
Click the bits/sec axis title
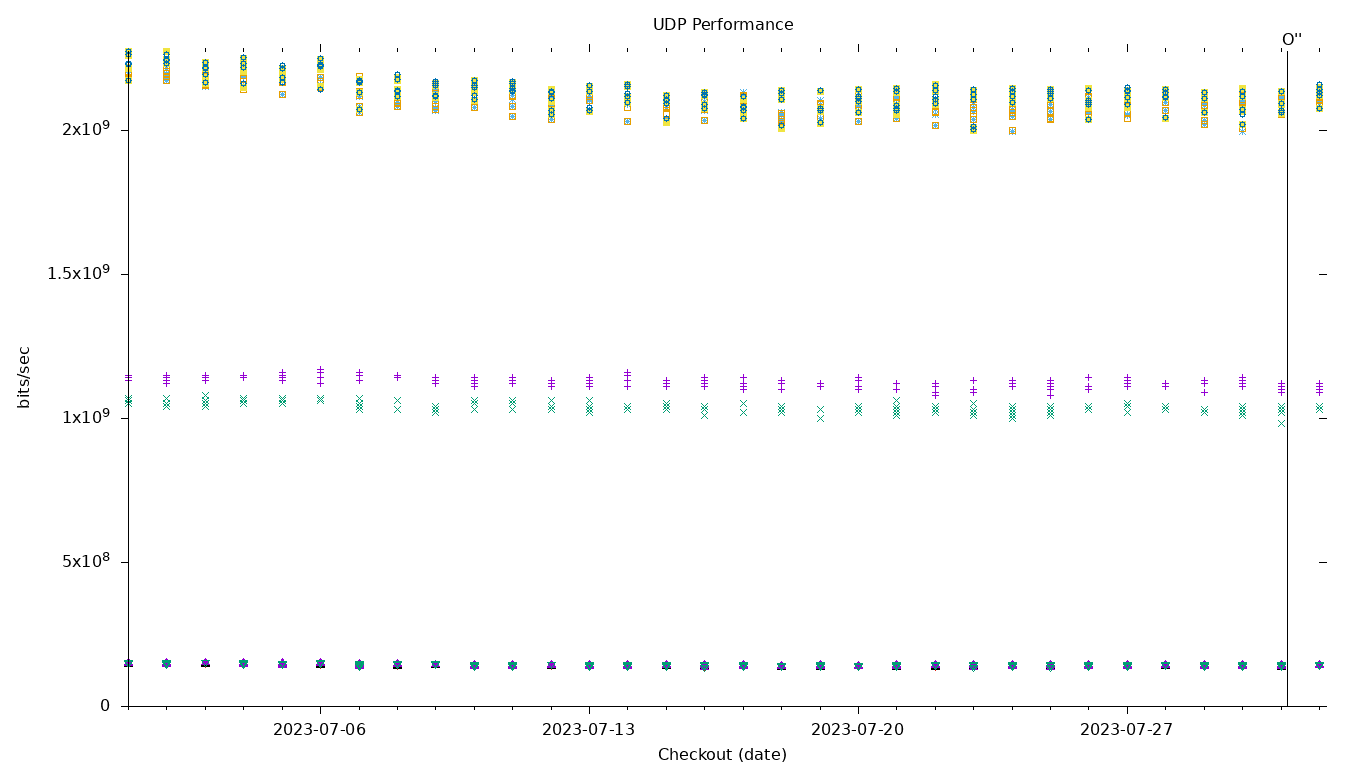click(x=24, y=377)
